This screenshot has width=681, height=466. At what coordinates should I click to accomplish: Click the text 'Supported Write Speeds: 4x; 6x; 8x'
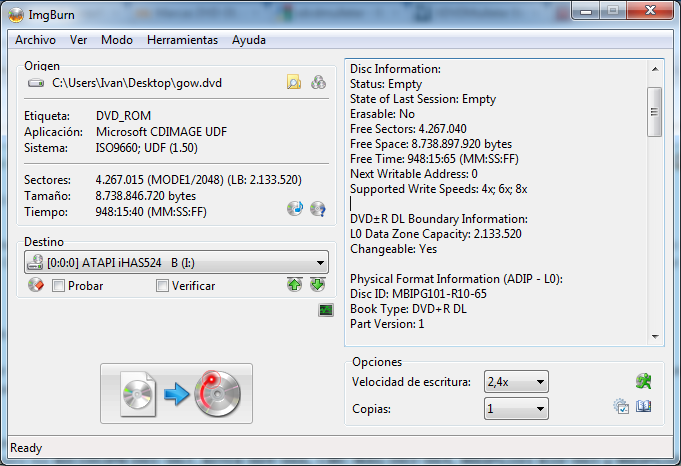(439, 189)
